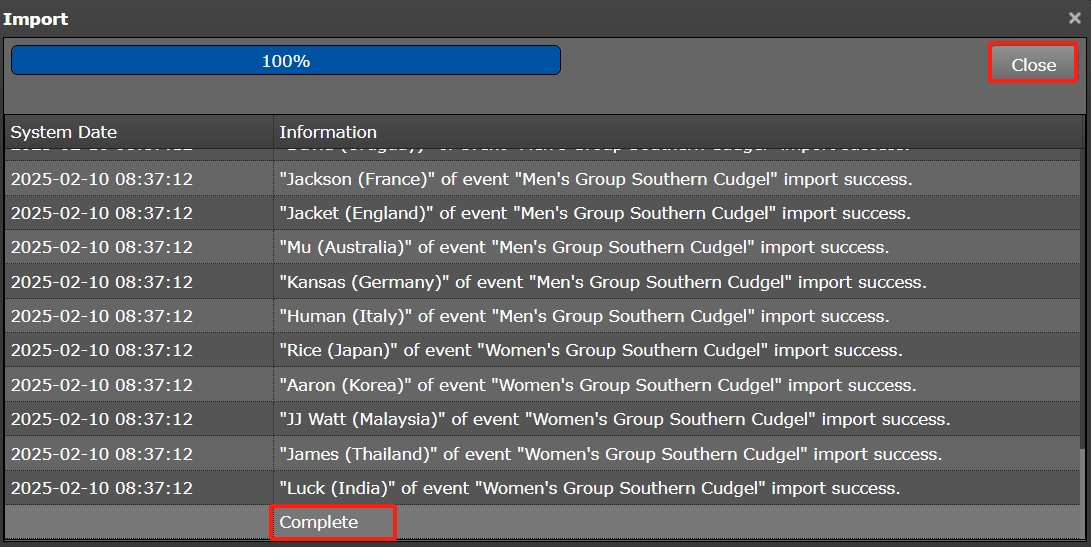Click the system date next to Kansas (Germany)
Viewport: 1091px width, 547px height.
[101, 282]
